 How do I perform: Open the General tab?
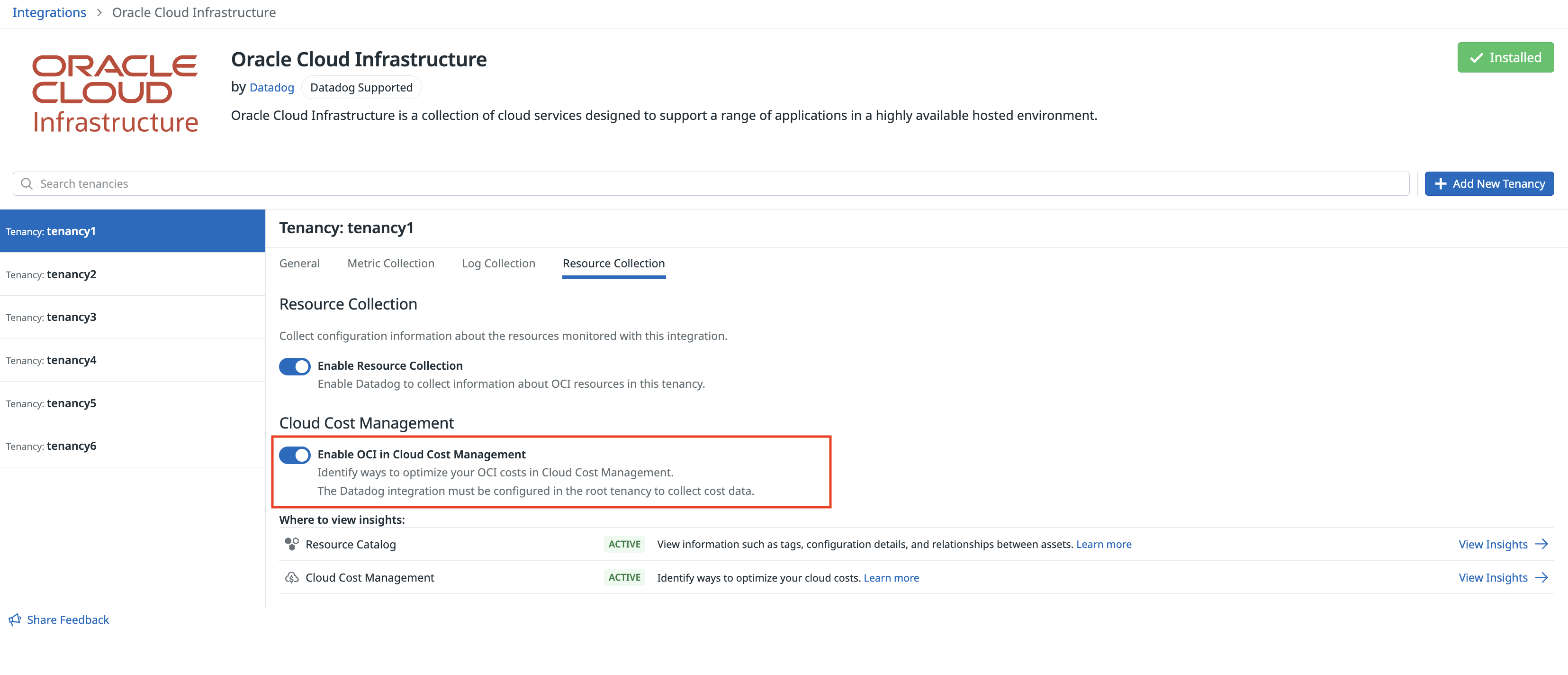(299, 263)
